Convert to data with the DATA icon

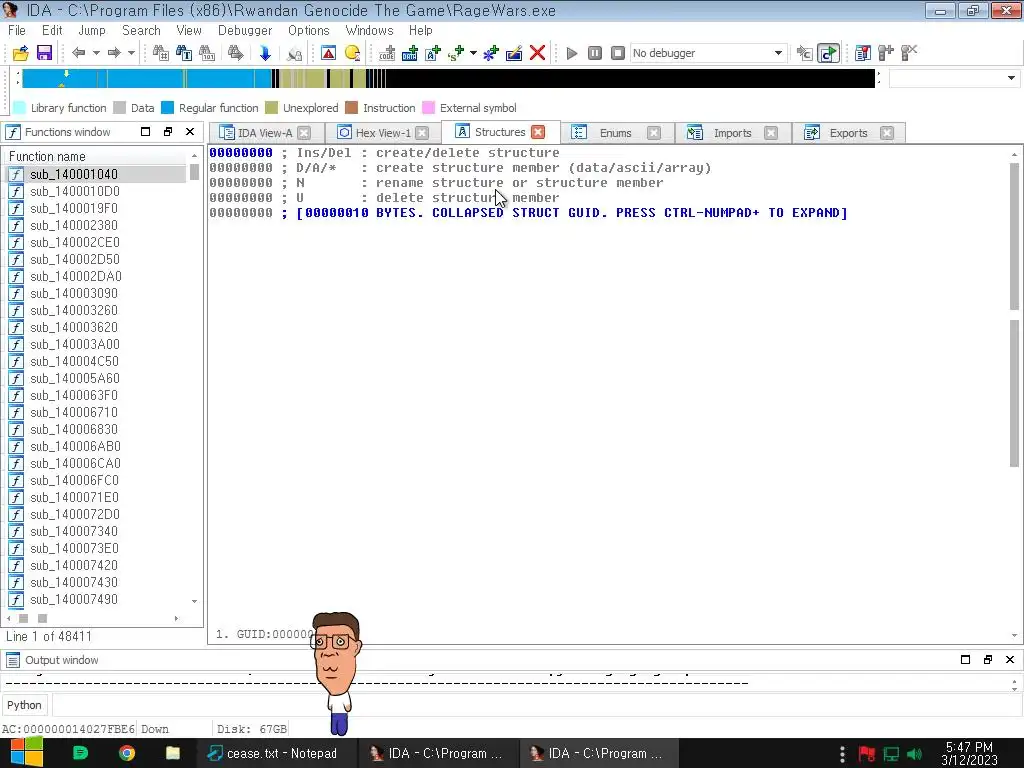point(409,53)
